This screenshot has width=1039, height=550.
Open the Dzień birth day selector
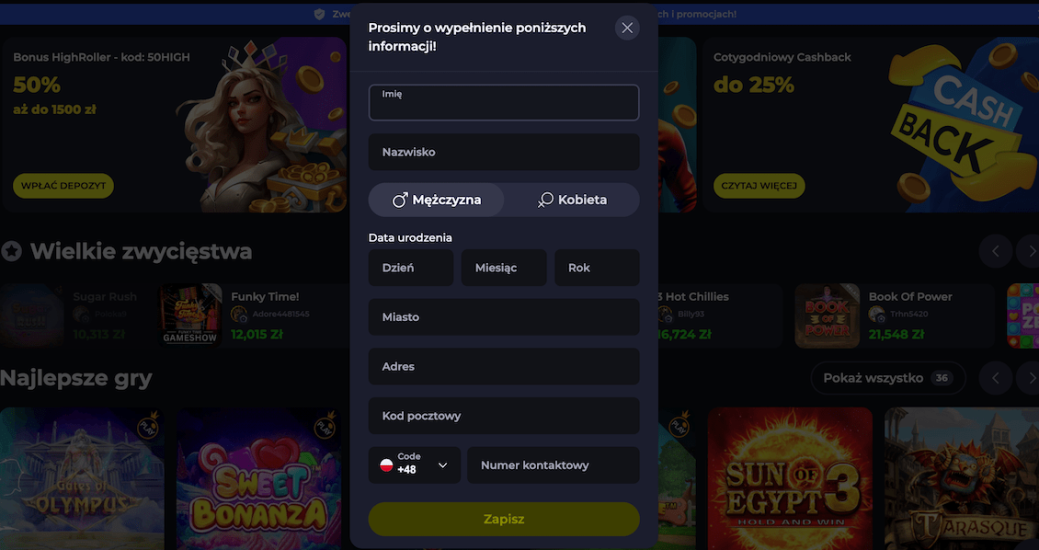410,268
